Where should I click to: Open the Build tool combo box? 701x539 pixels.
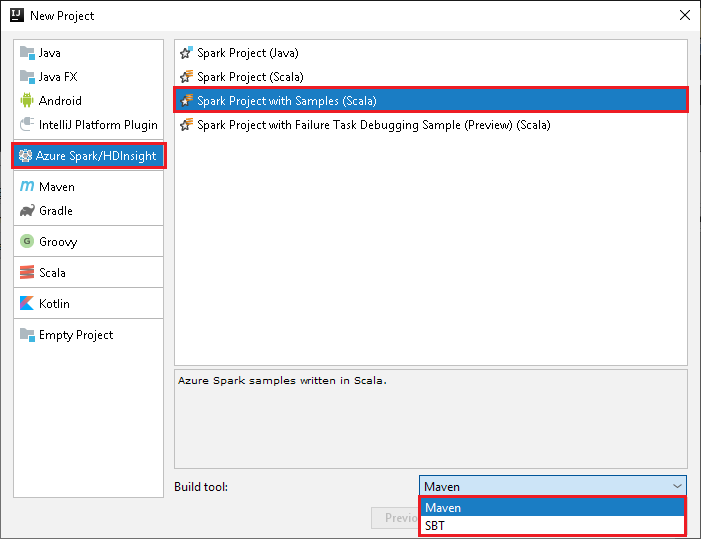pyautogui.click(x=553, y=486)
